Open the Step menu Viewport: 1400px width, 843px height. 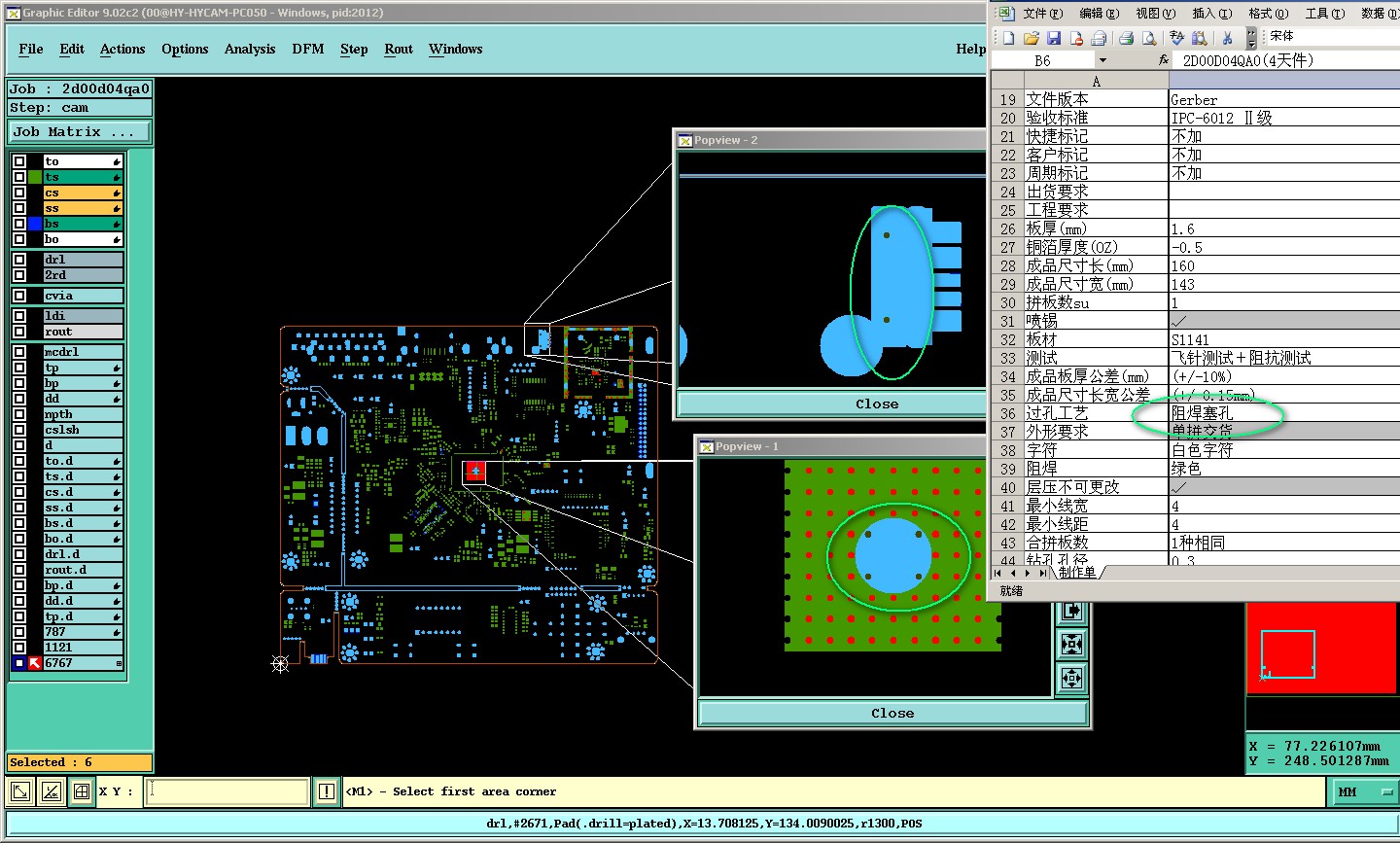[354, 49]
